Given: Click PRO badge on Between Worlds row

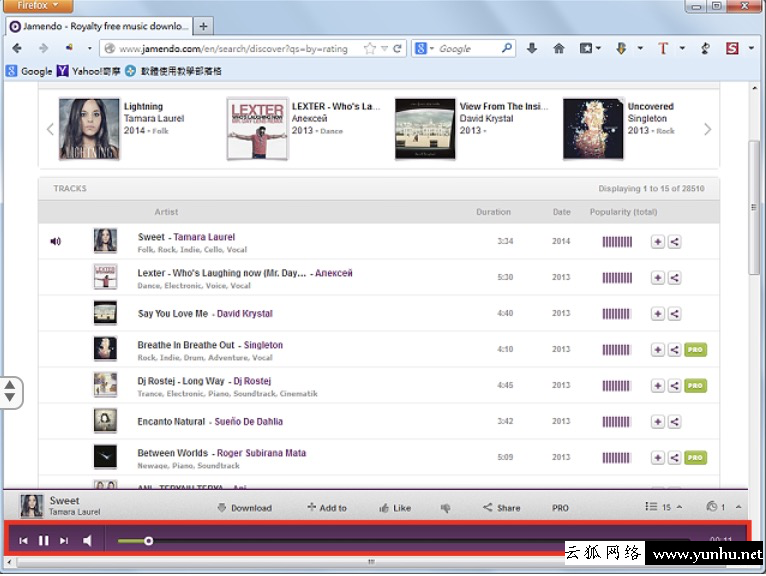Looking at the screenshot, I should point(695,458).
